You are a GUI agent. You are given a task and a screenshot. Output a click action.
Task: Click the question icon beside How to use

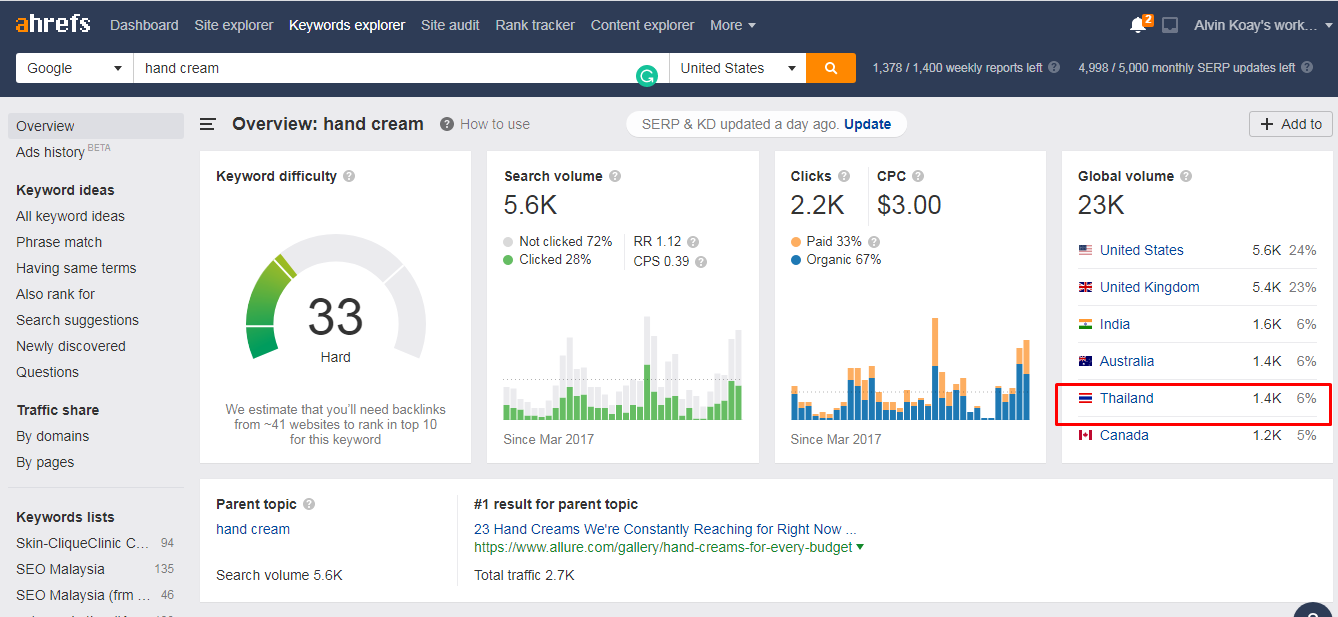(x=446, y=124)
